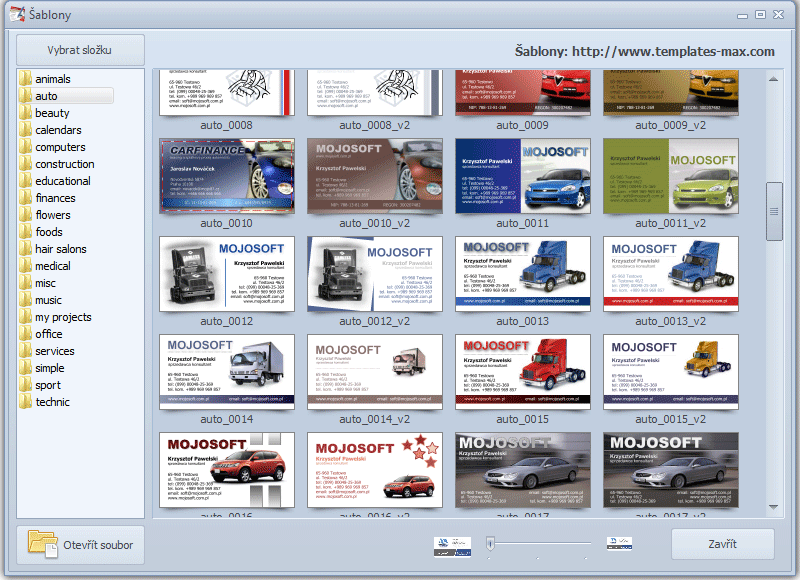The image size is (800, 580).
Task: Select template auto_0012_v2
Action: 374,274
